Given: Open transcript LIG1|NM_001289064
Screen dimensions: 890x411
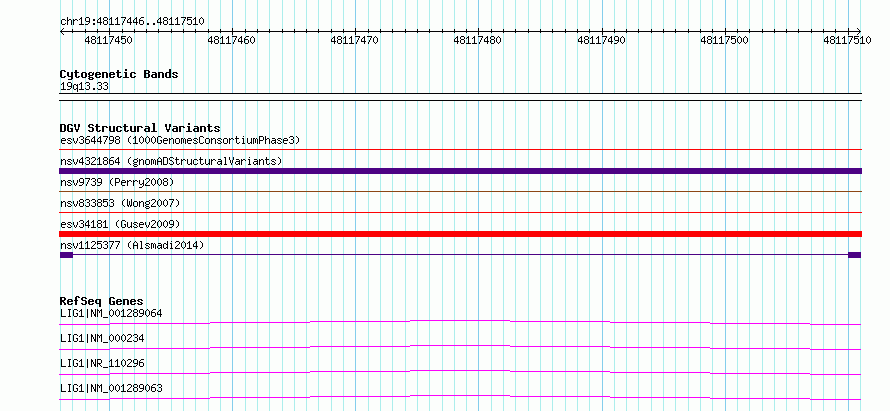Looking at the screenshot, I should pos(112,313).
